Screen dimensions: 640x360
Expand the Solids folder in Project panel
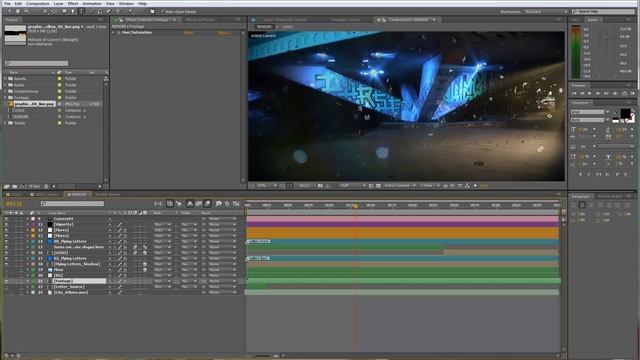pyautogui.click(x=5, y=123)
